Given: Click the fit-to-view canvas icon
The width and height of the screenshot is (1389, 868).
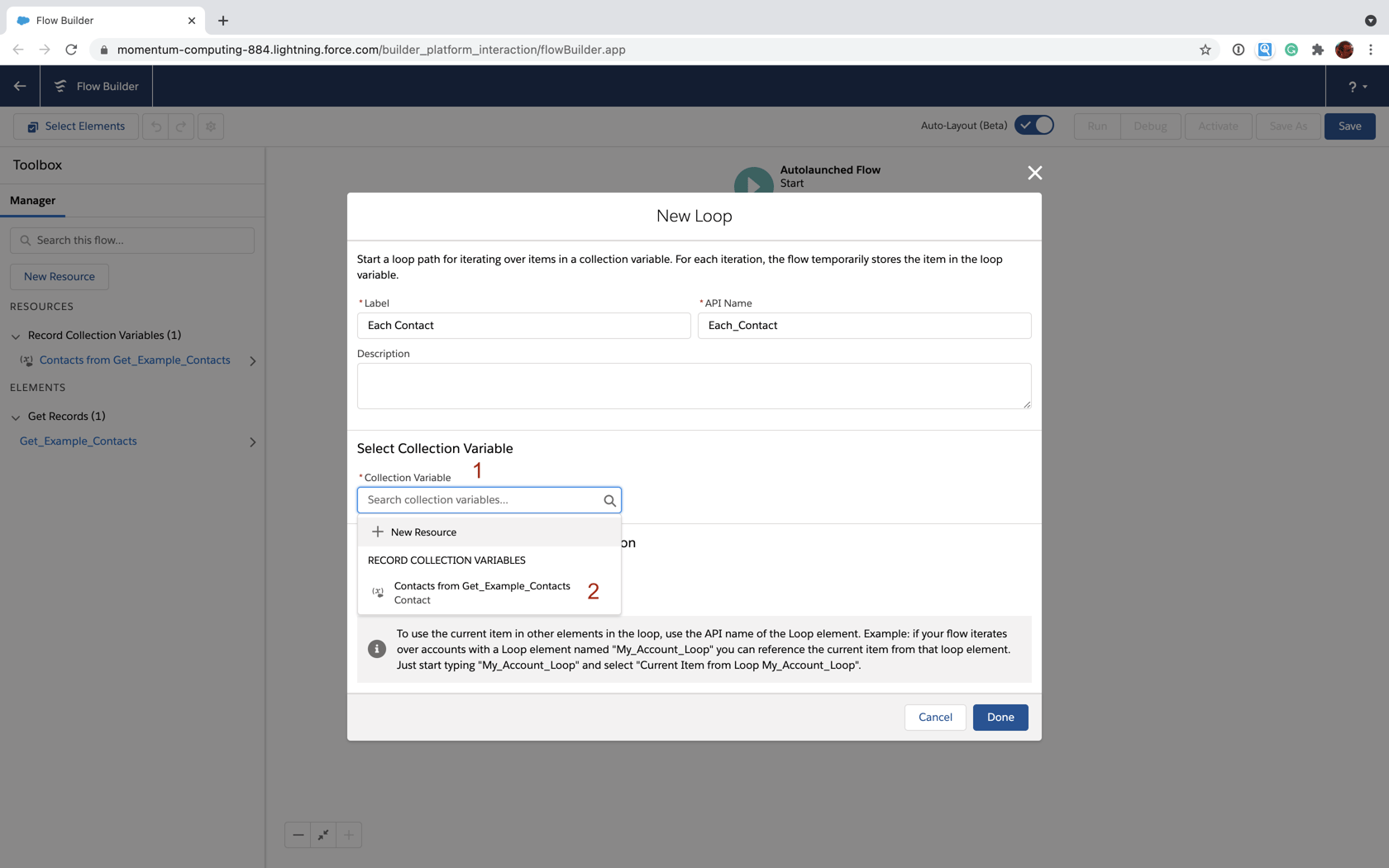Looking at the screenshot, I should [322, 835].
